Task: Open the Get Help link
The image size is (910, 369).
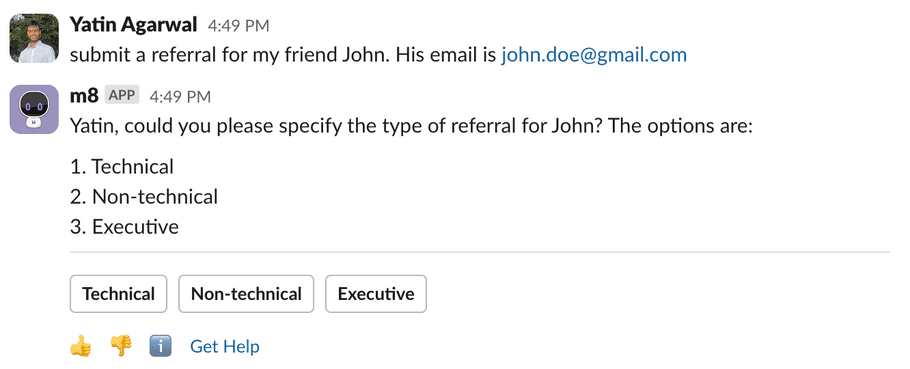Action: coord(225,347)
